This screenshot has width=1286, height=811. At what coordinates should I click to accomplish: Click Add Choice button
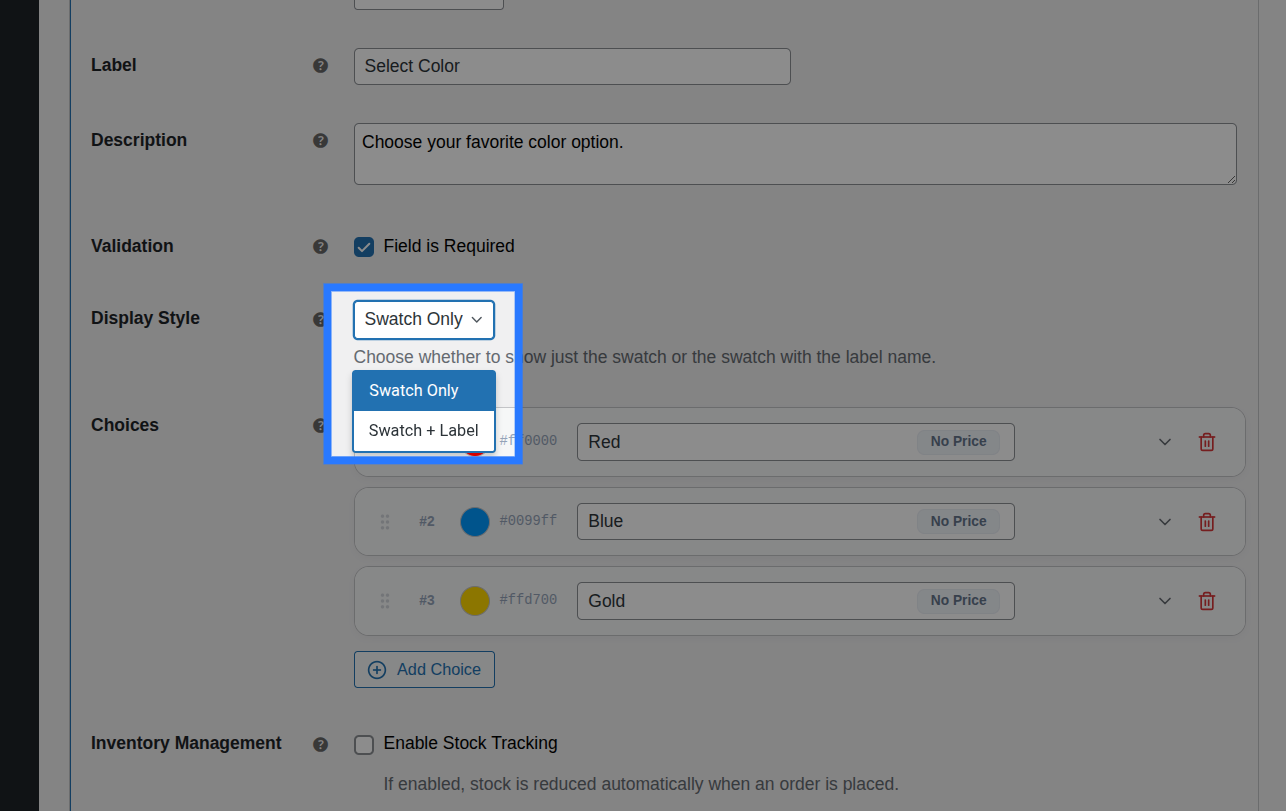coord(424,670)
